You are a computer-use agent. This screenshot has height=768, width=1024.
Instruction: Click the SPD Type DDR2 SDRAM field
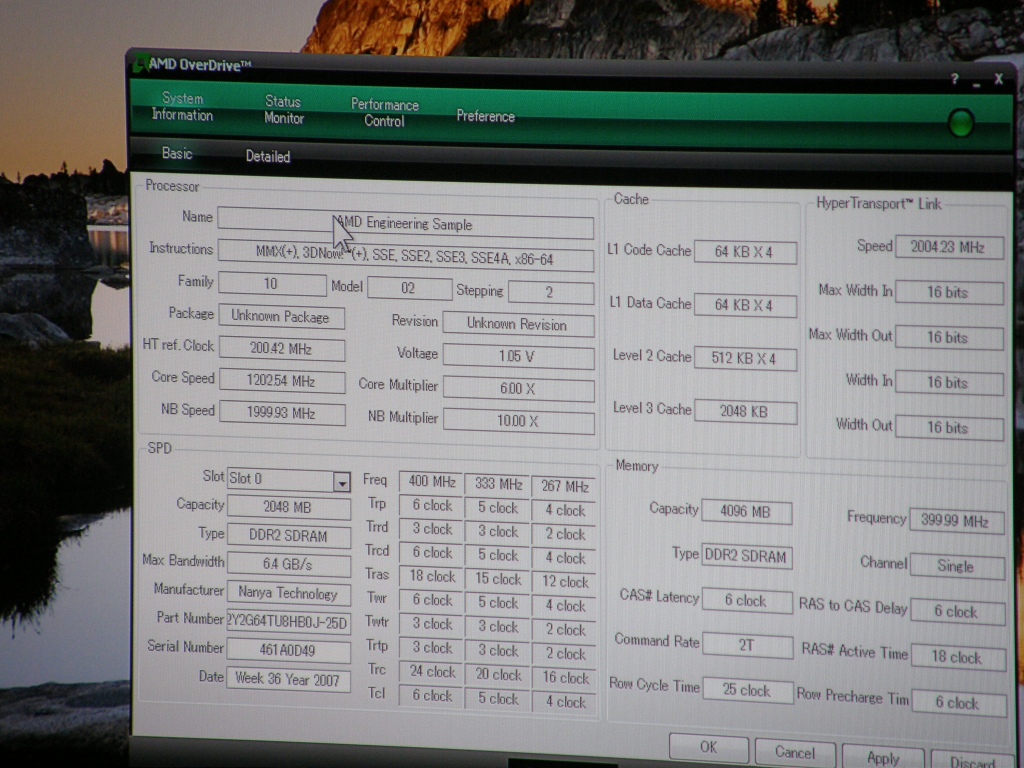point(288,536)
